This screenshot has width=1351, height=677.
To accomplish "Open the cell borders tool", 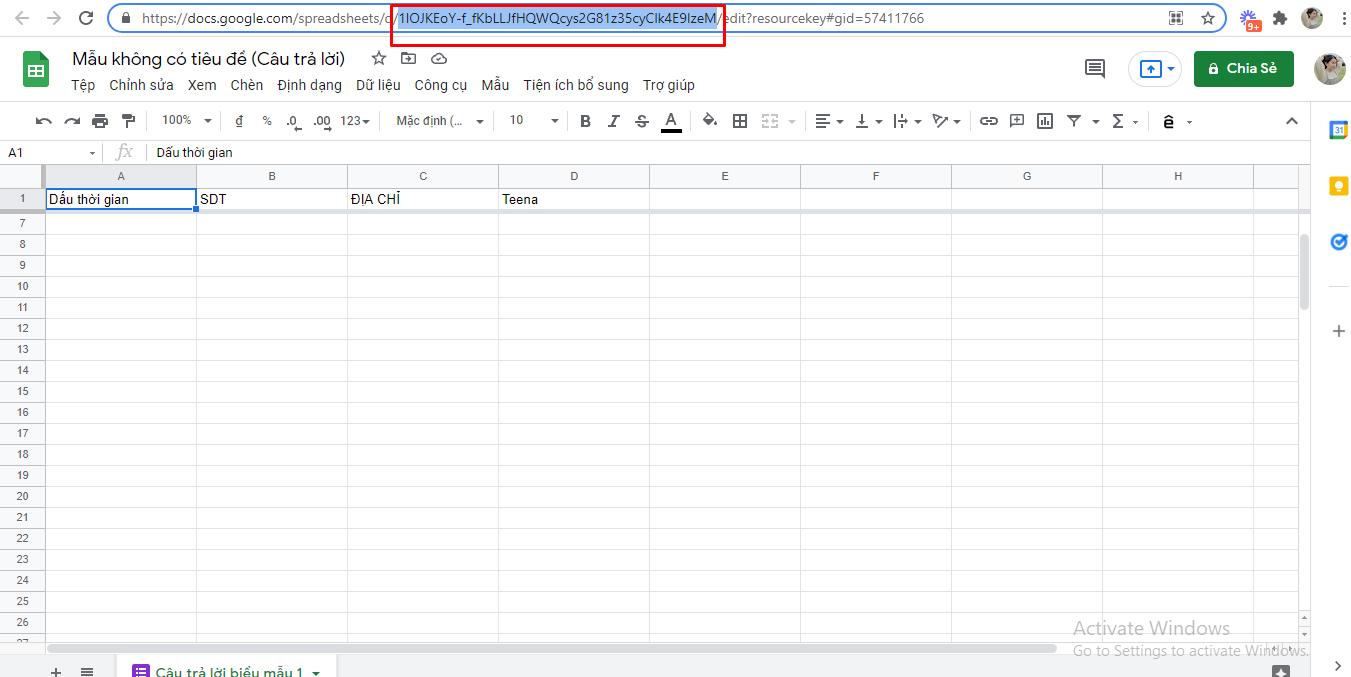I will coord(740,121).
